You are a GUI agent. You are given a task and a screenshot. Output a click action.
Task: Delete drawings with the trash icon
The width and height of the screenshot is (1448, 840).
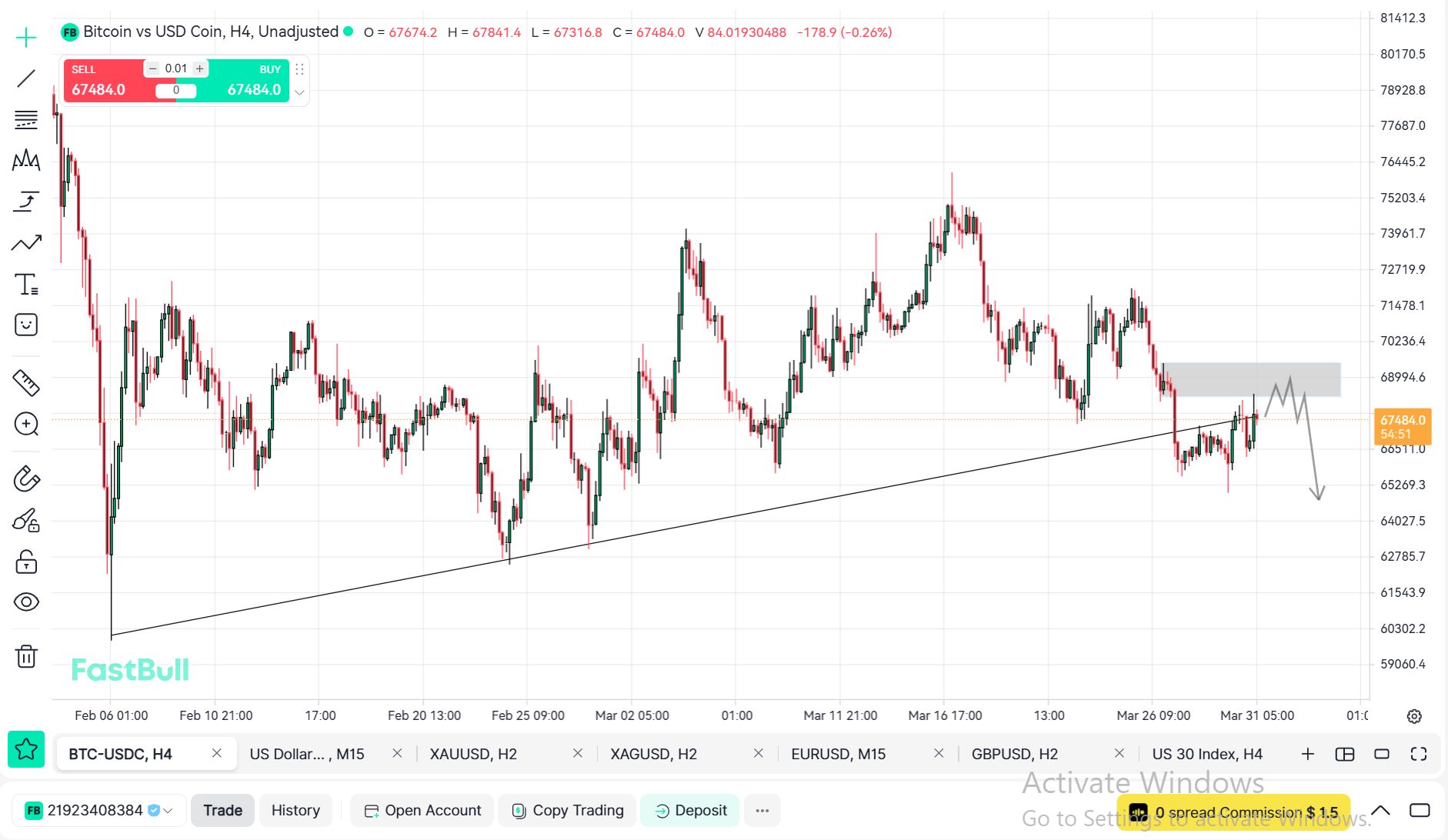pyautogui.click(x=26, y=656)
